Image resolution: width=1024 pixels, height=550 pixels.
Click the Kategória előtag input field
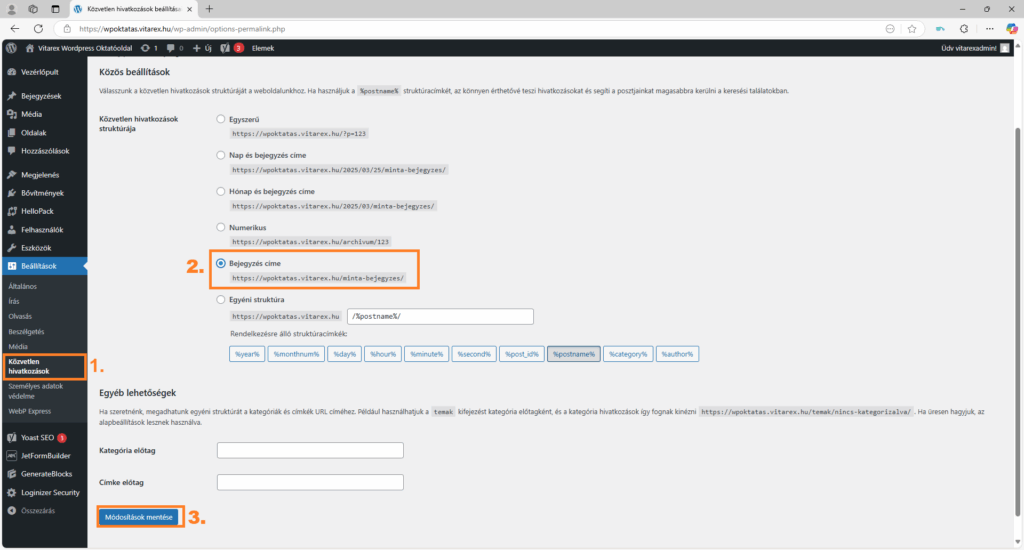pos(309,450)
